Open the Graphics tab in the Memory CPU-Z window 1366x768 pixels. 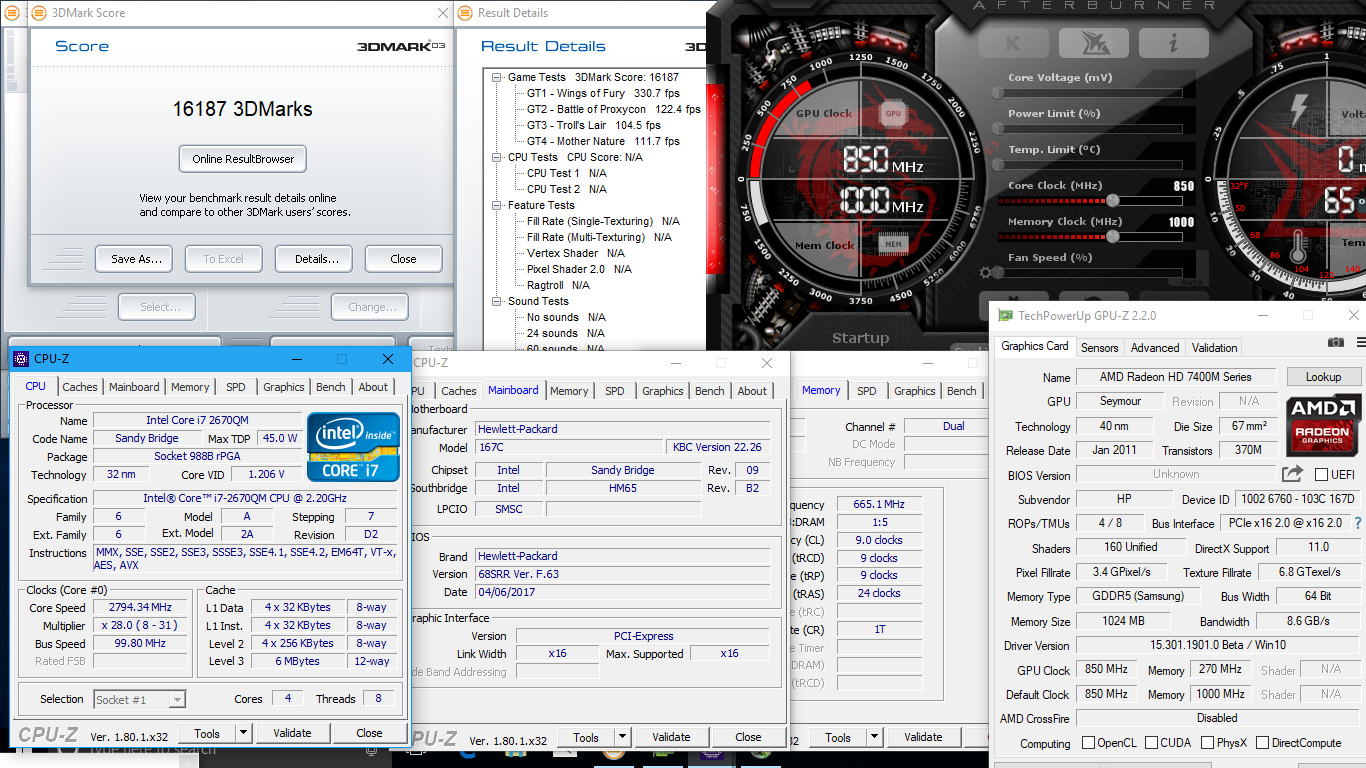click(x=915, y=391)
